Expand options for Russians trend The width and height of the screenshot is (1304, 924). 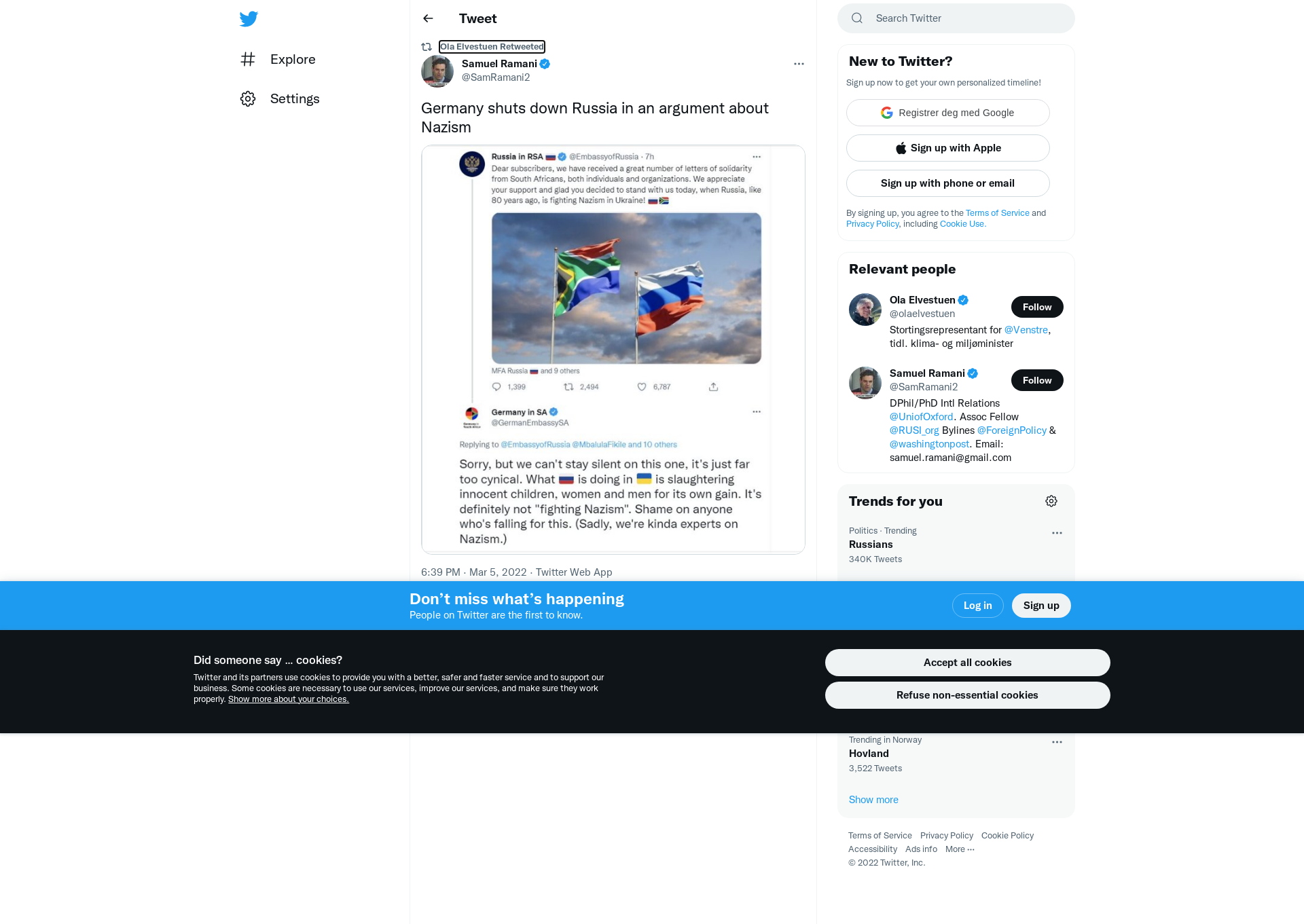pos(1057,533)
